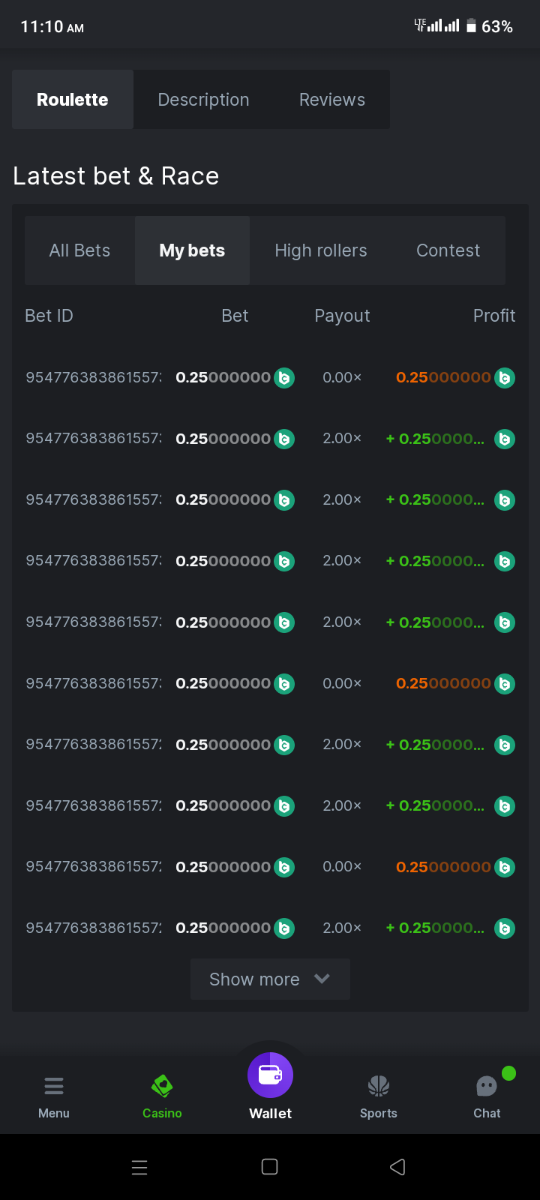Image resolution: width=540 pixels, height=1200 pixels.
Task: Tap the Android back triangle icon
Action: 397,1167
